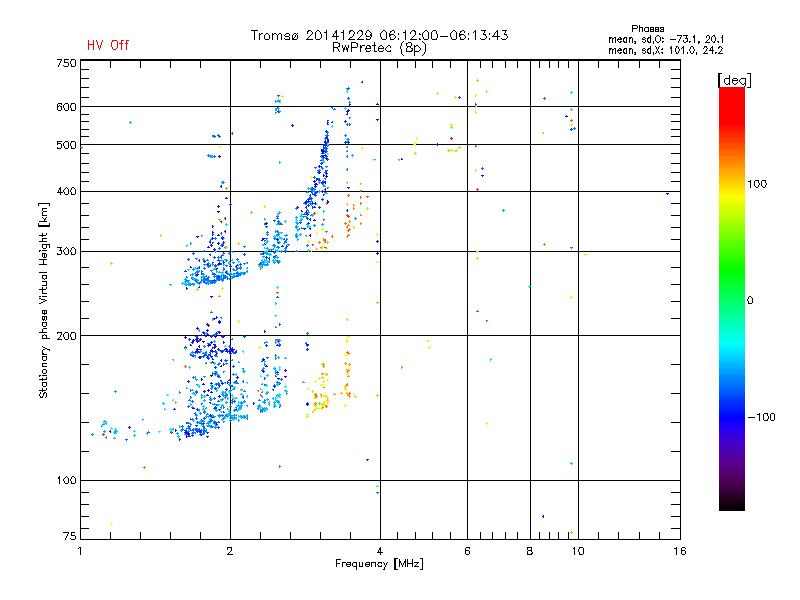This screenshot has width=800, height=600.
Task: Click the y-axis tick label '200'
Action: click(66, 336)
